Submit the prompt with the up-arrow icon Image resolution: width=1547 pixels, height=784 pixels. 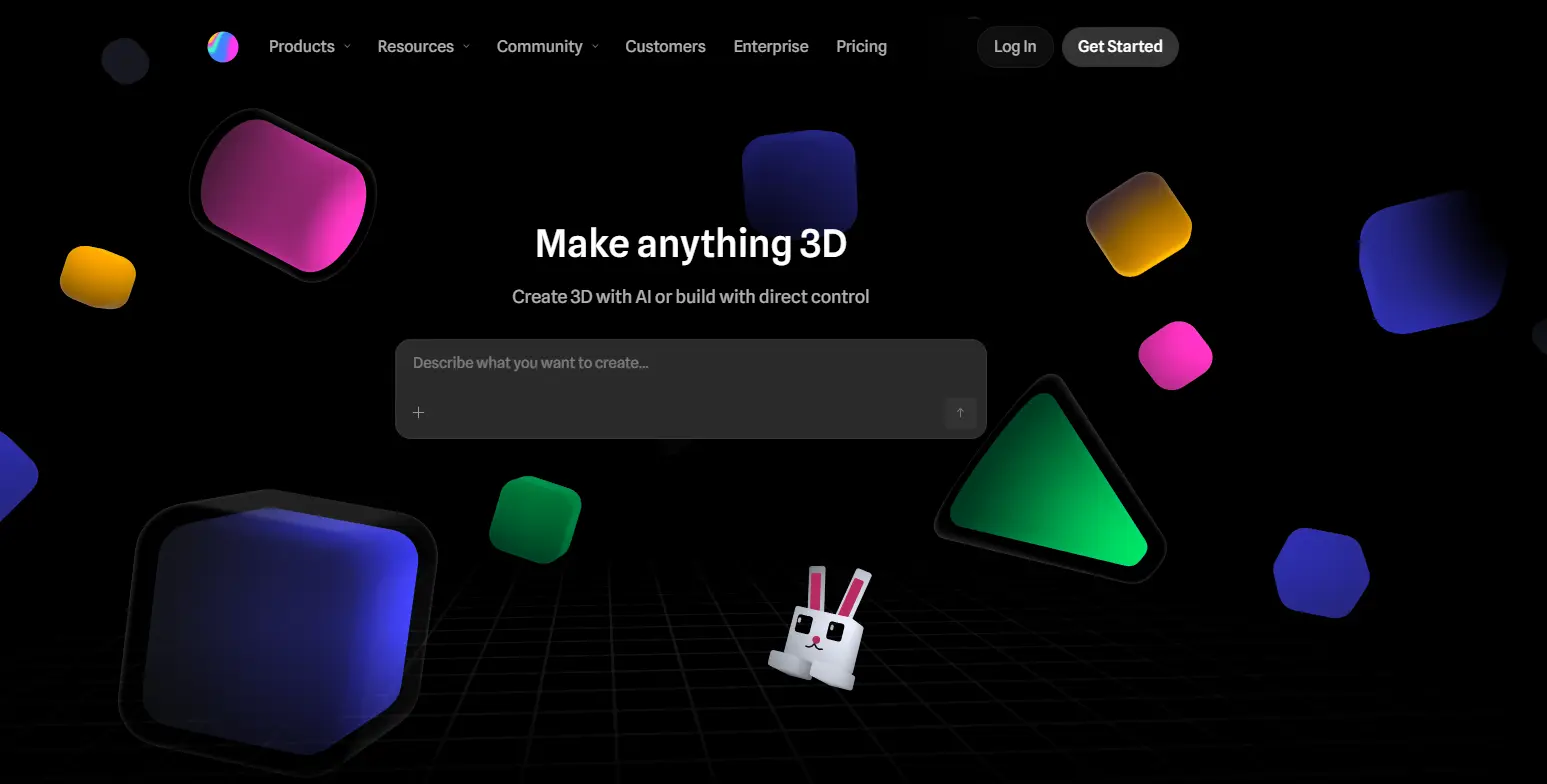960,413
